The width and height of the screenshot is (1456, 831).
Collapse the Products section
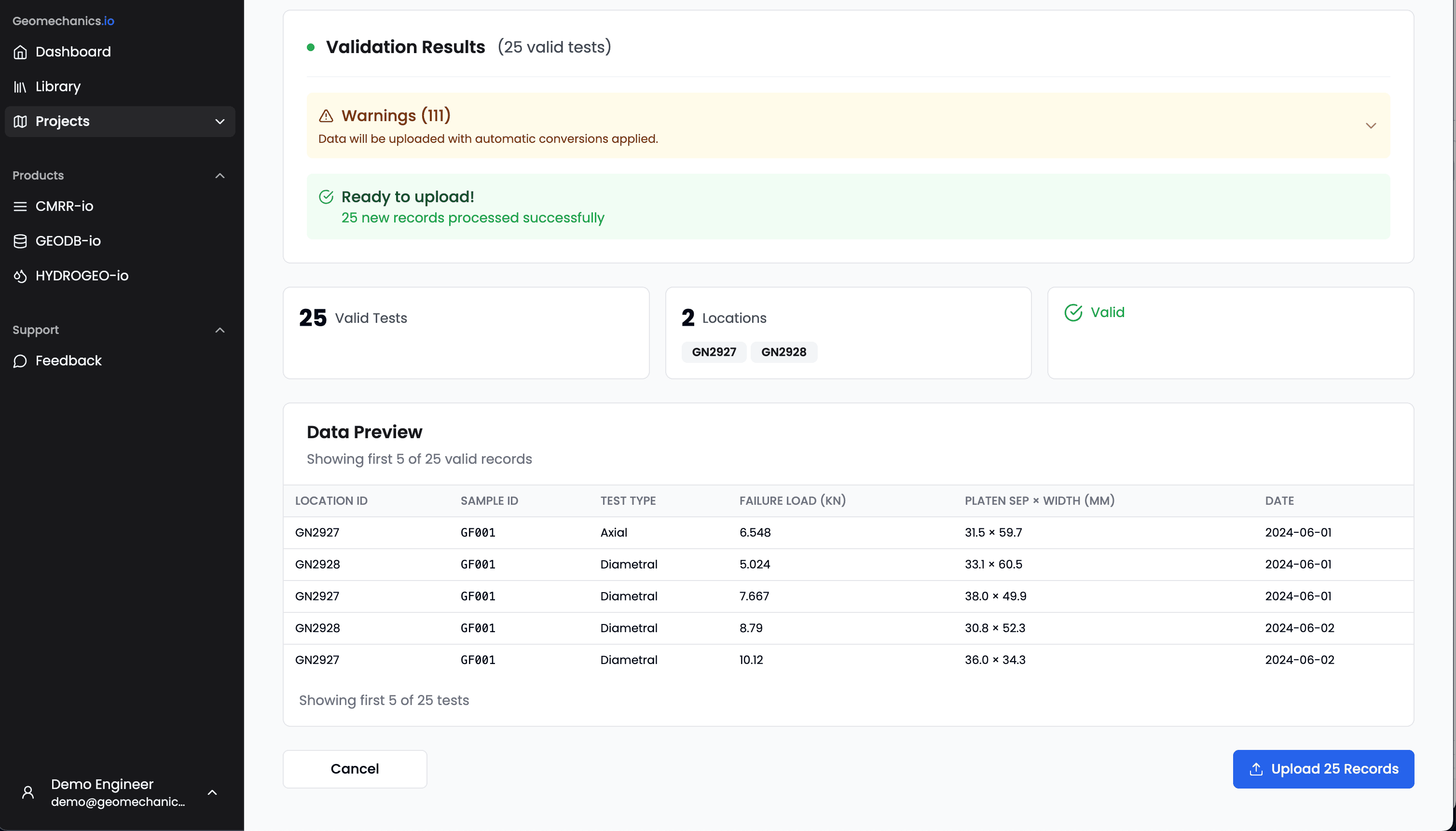coord(219,176)
